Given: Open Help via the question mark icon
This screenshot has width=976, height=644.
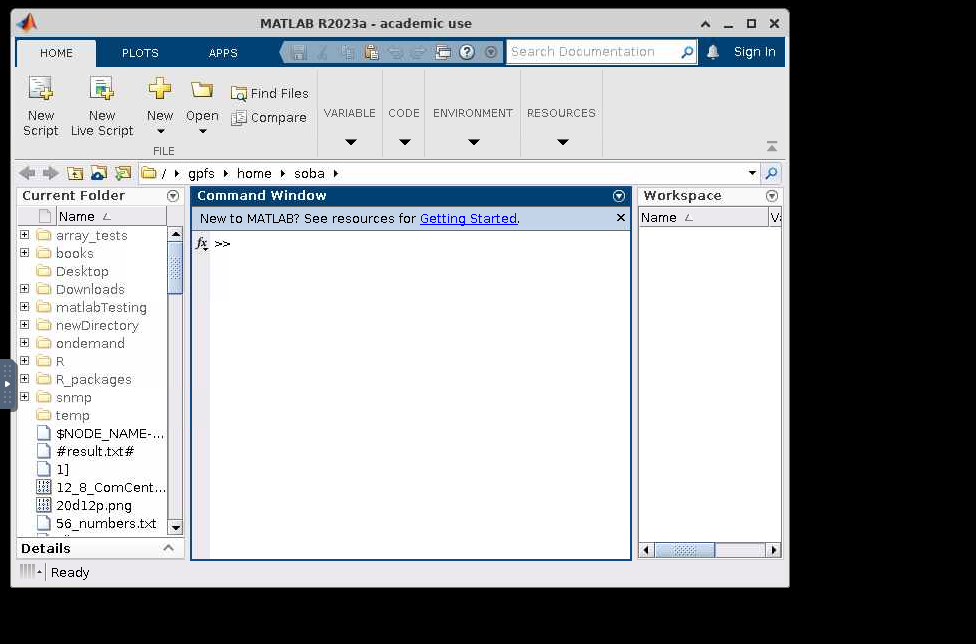Looking at the screenshot, I should 467,52.
